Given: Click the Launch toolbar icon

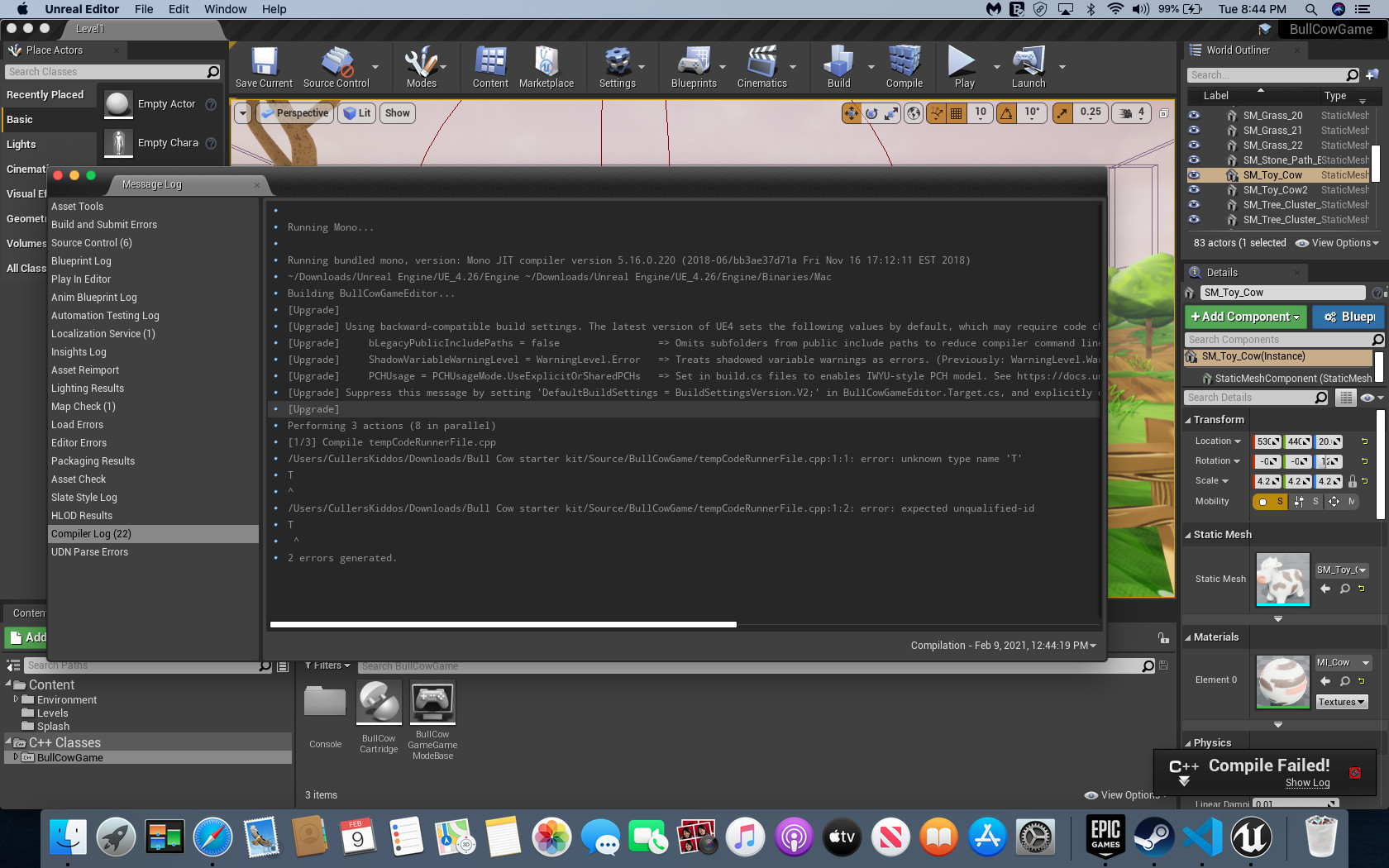Looking at the screenshot, I should click(x=1028, y=68).
